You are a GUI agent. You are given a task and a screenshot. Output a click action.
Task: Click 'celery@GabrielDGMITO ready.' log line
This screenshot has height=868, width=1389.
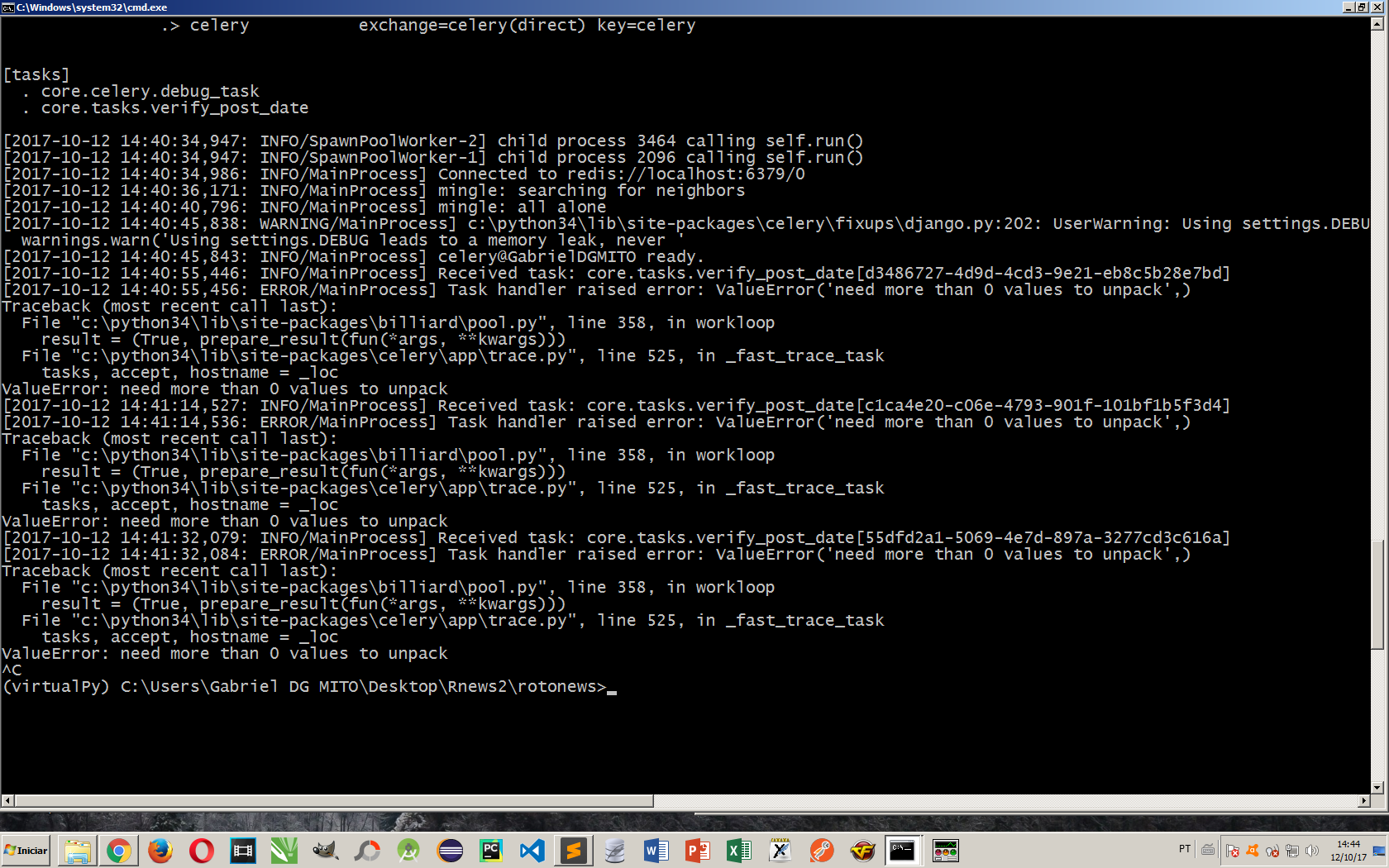(x=354, y=257)
